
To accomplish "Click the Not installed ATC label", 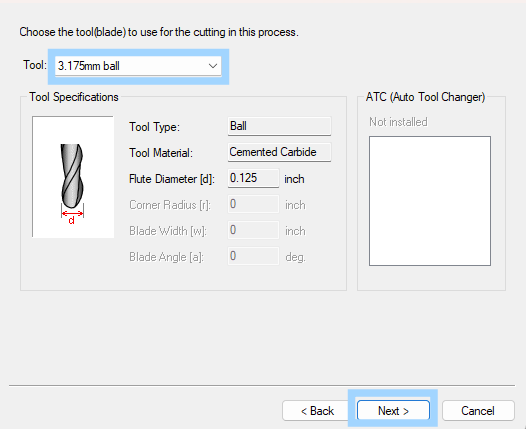I will [398, 122].
